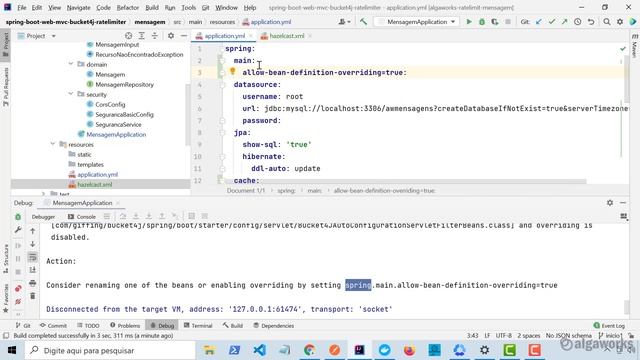View breakpoints red circles icon
Viewport: 640px width, 360px height.
(x=18, y=289)
